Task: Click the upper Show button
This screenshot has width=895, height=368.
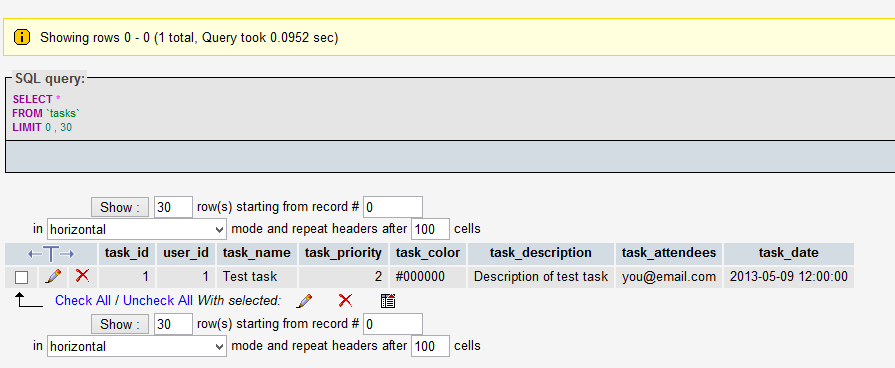Action: tap(120, 207)
